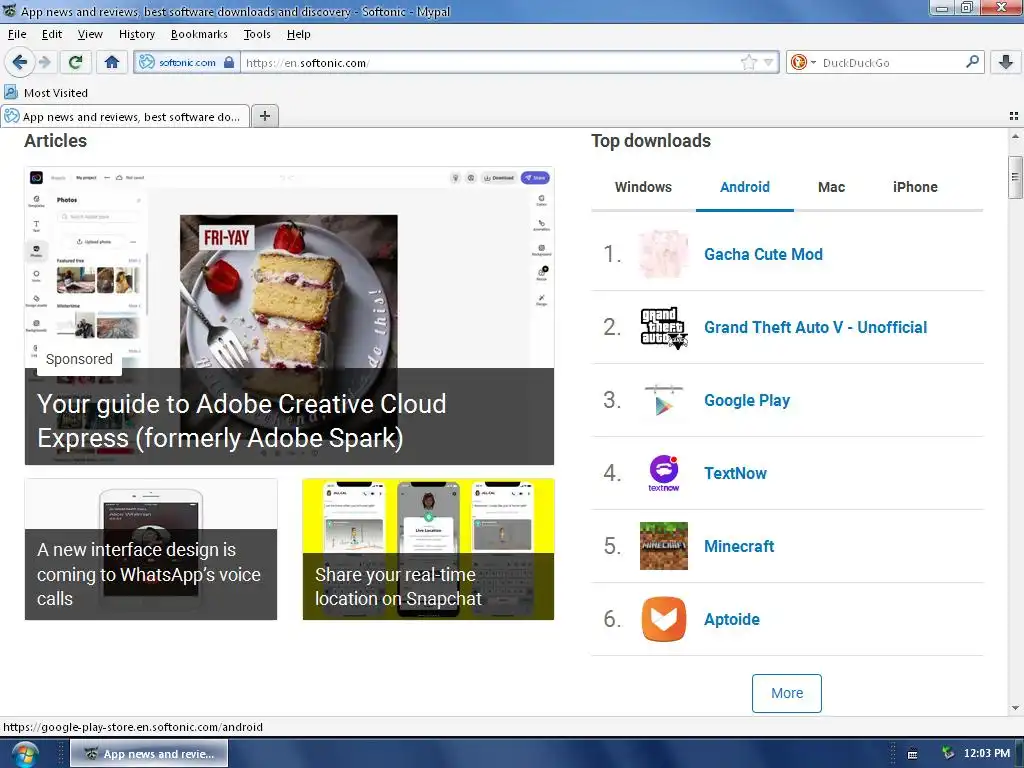Open the DuckDuckGo search engine selector

click(x=803, y=63)
